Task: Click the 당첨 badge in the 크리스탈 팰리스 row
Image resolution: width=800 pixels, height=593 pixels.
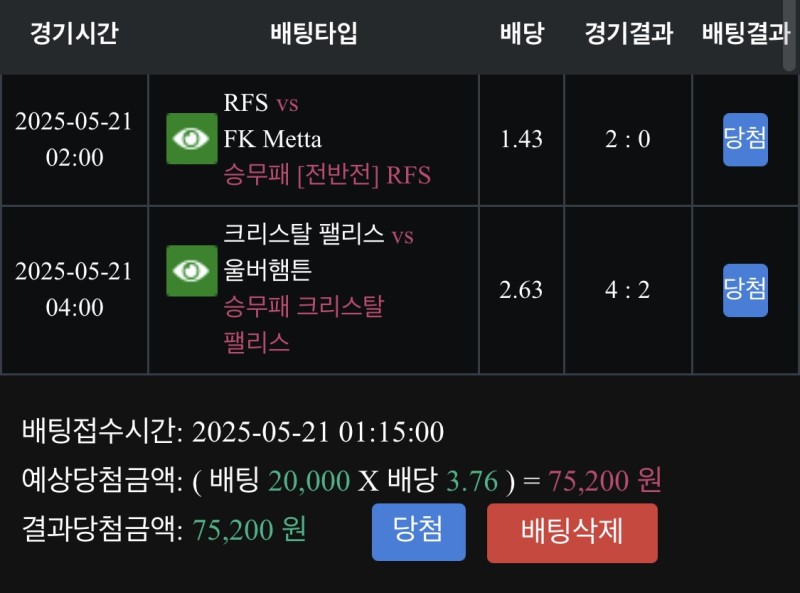Action: click(745, 290)
